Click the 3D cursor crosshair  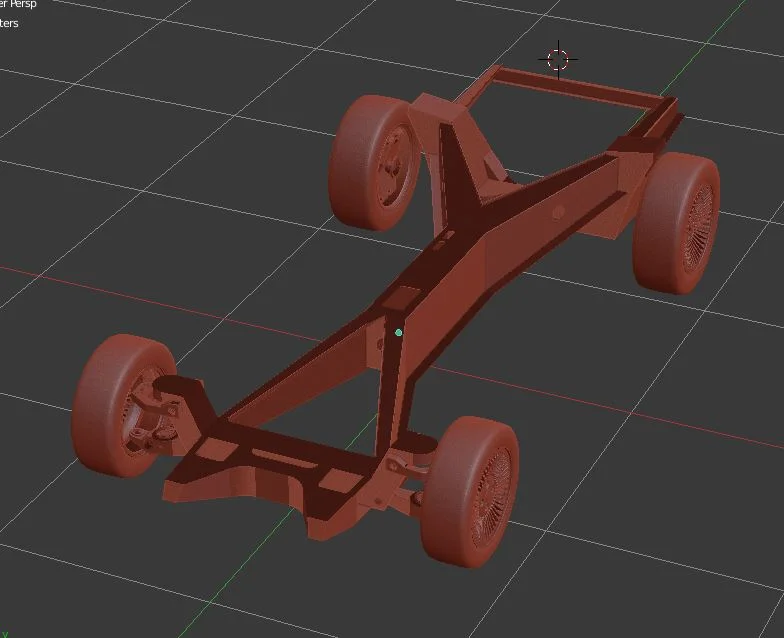558,60
